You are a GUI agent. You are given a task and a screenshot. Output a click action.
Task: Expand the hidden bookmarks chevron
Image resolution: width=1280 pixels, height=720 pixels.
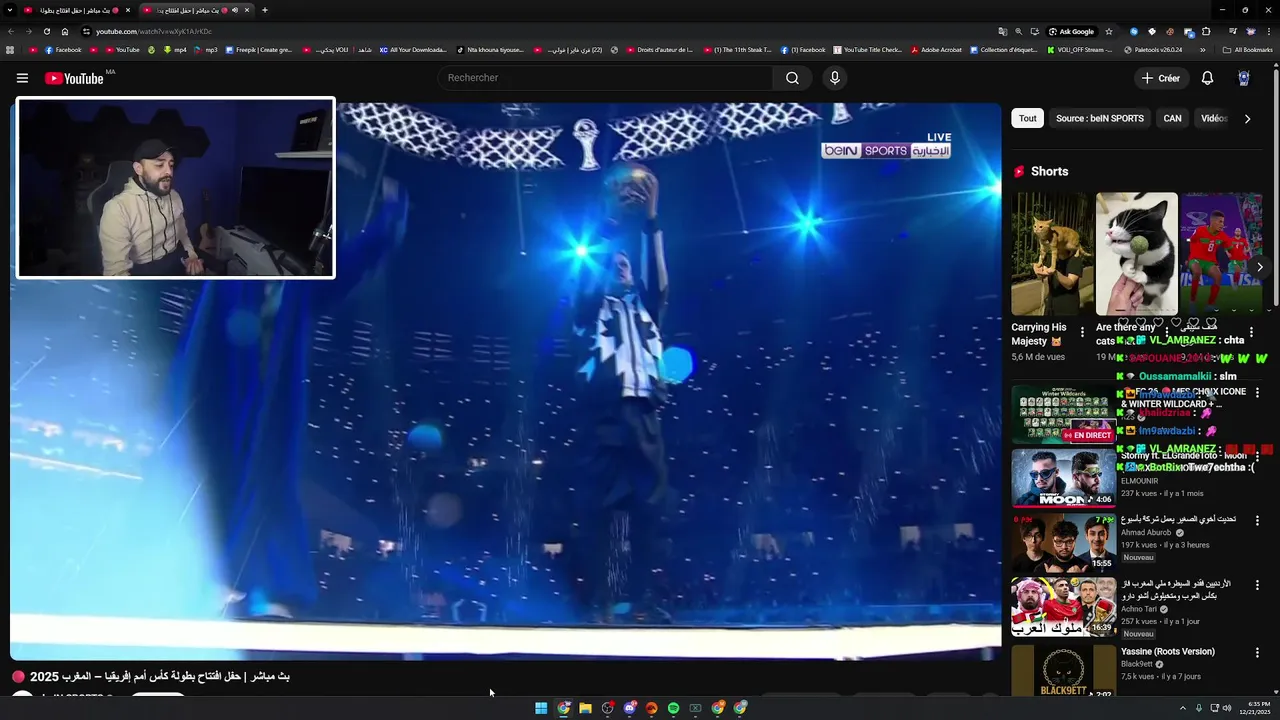1202,49
